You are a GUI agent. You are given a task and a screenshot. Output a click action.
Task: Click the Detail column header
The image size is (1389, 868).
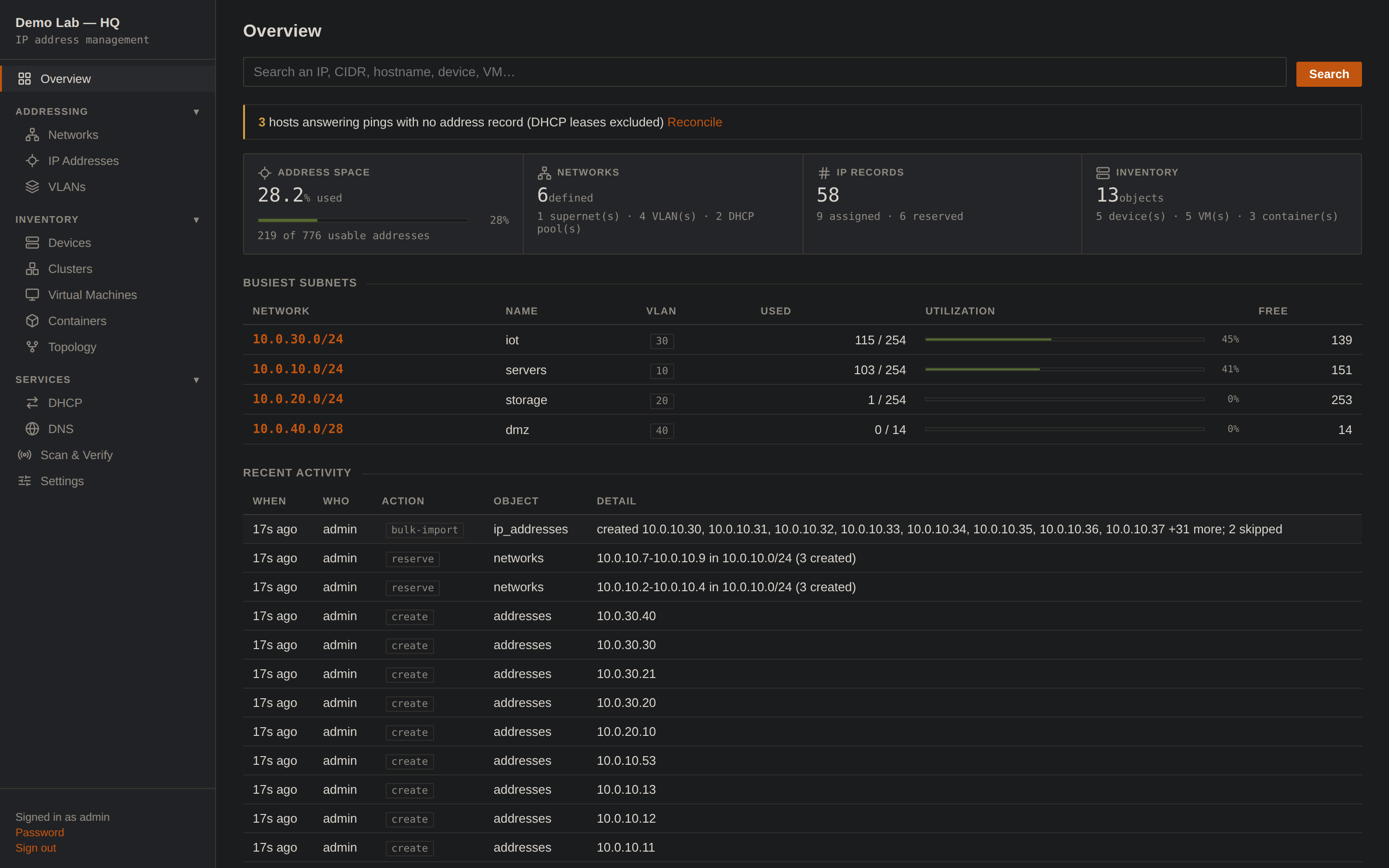point(616,501)
